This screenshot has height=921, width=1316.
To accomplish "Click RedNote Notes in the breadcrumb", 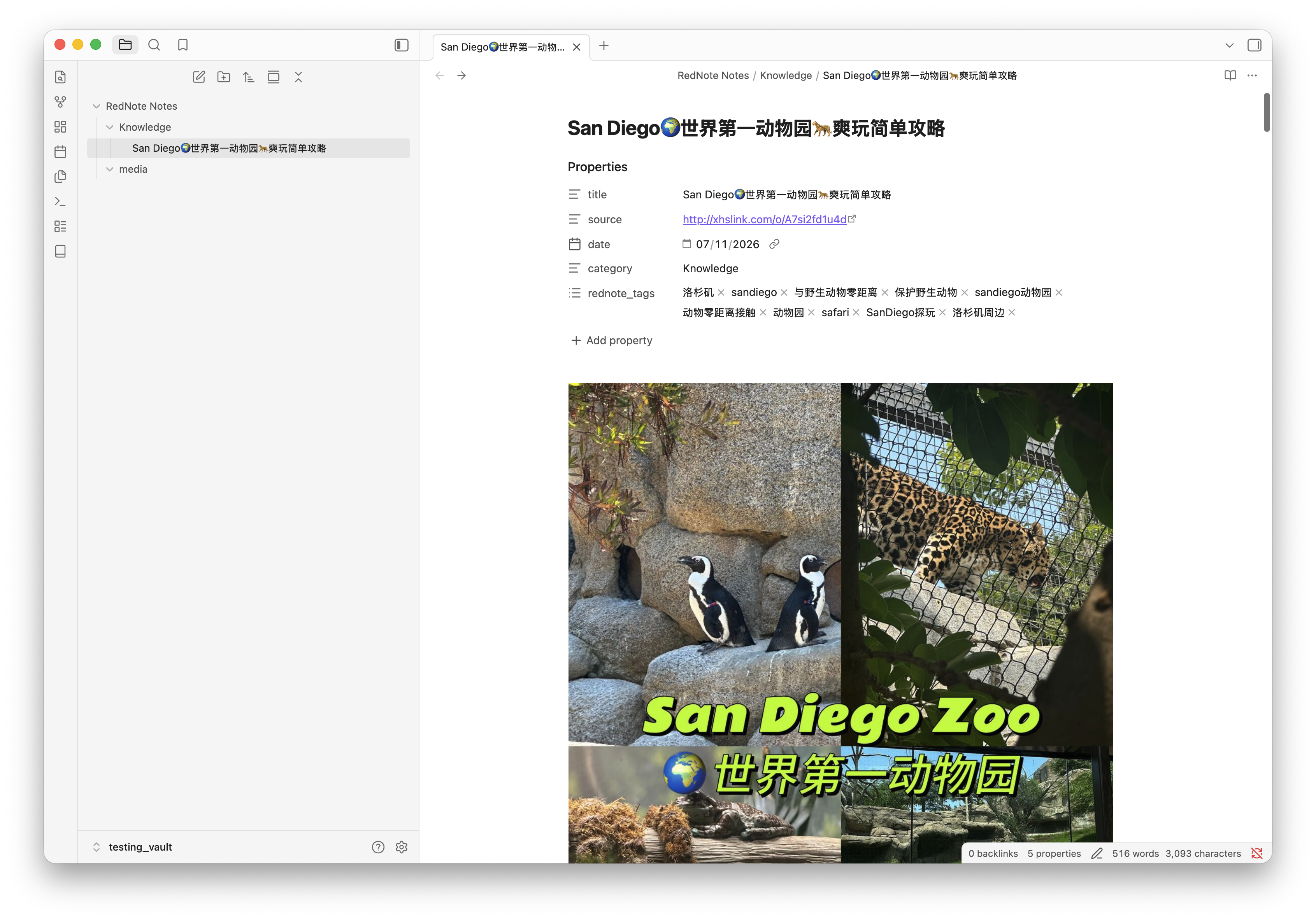I will coord(713,75).
